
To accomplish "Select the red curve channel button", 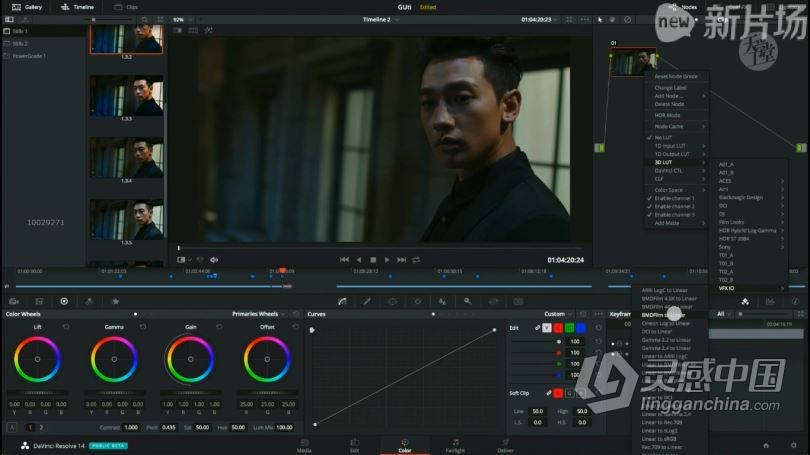I will [558, 328].
